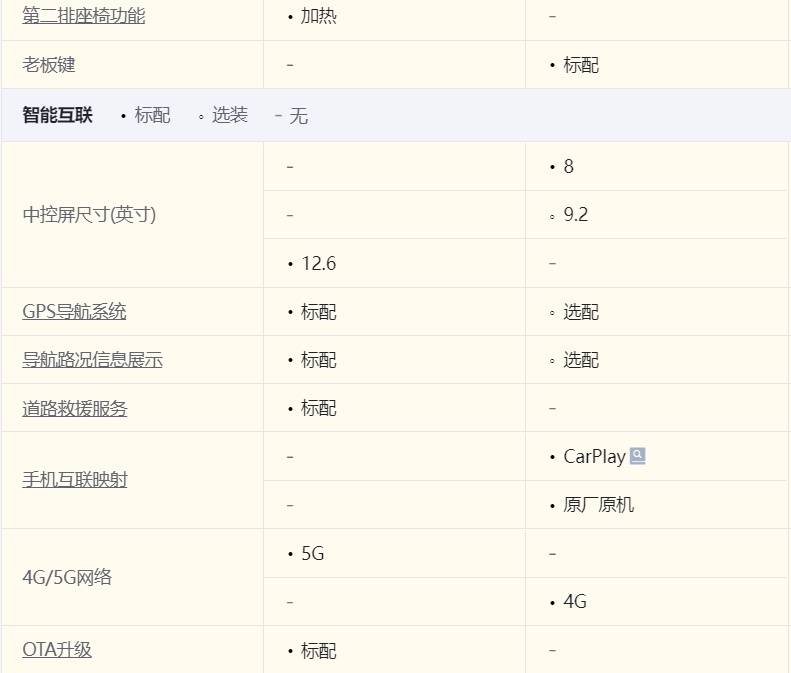Click the 原厂原机 value
This screenshot has width=791, height=673.
[x=598, y=504]
